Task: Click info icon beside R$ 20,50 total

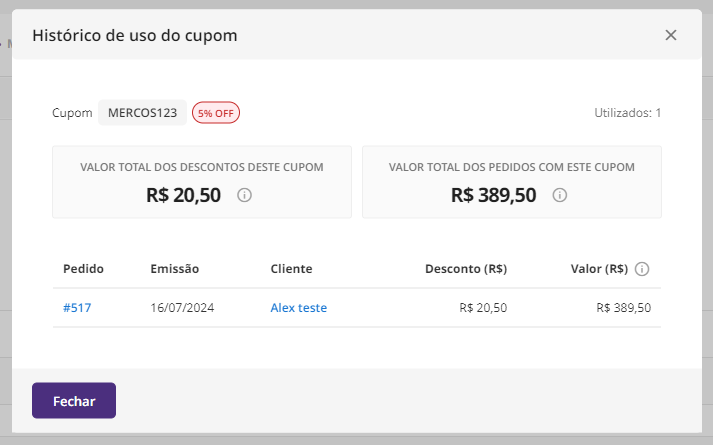Action: pos(244,195)
